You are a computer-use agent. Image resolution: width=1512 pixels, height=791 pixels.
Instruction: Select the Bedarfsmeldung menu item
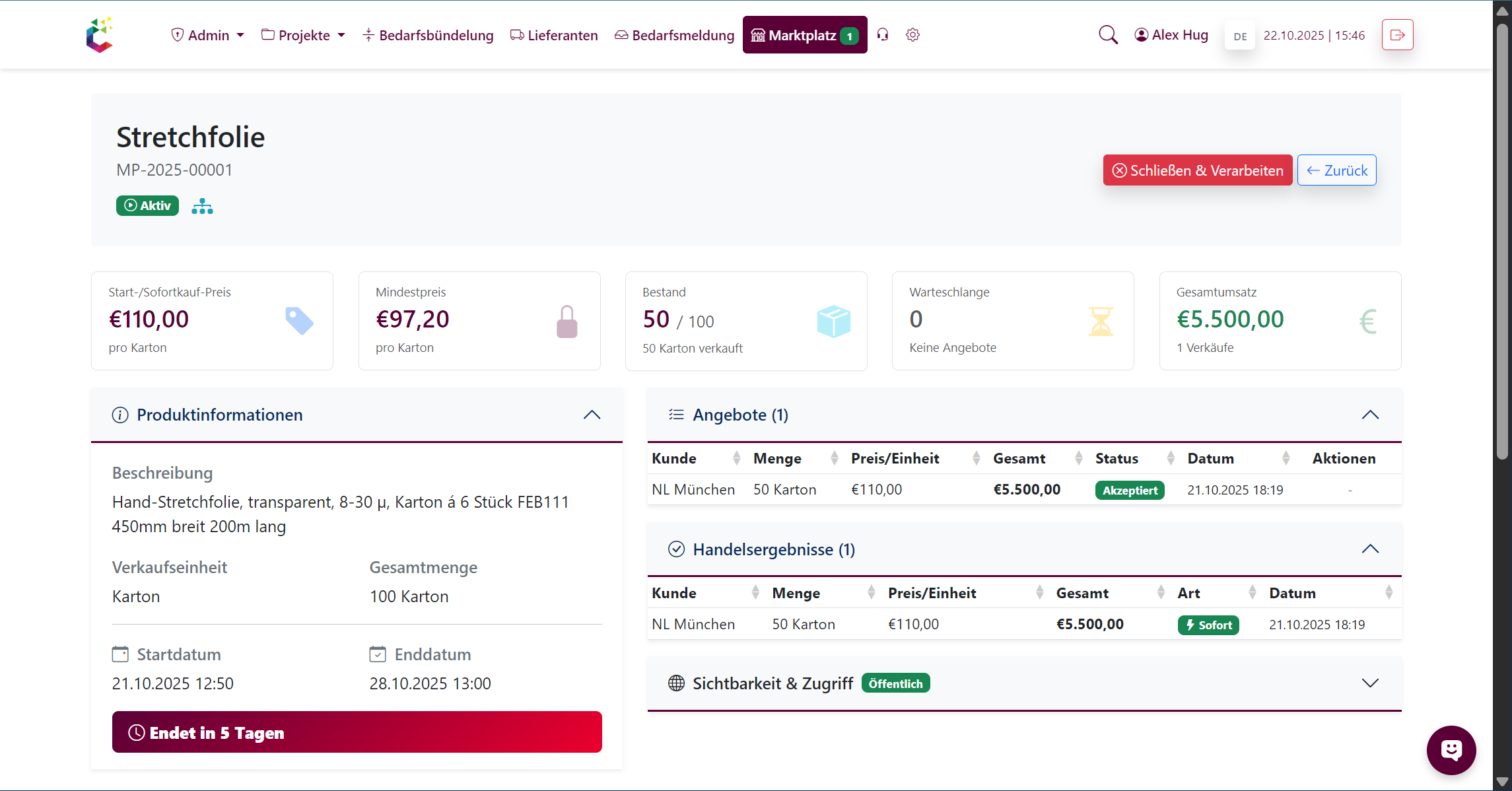[673, 35]
